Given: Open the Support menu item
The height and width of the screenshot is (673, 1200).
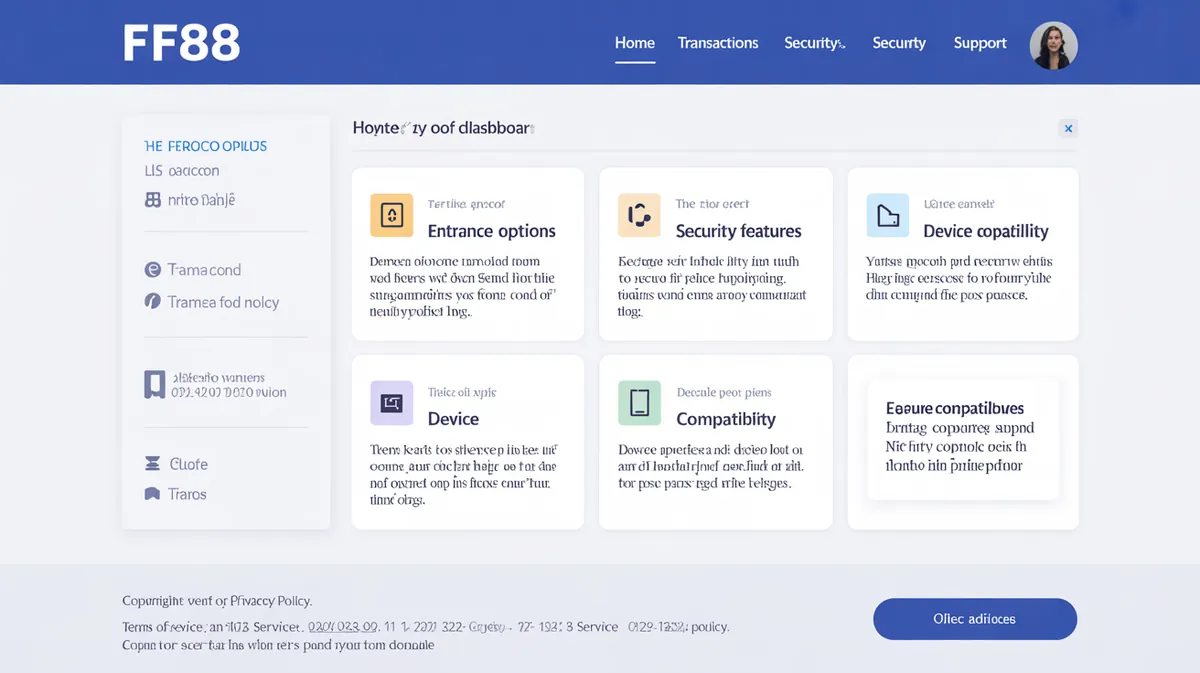Looking at the screenshot, I should (979, 43).
